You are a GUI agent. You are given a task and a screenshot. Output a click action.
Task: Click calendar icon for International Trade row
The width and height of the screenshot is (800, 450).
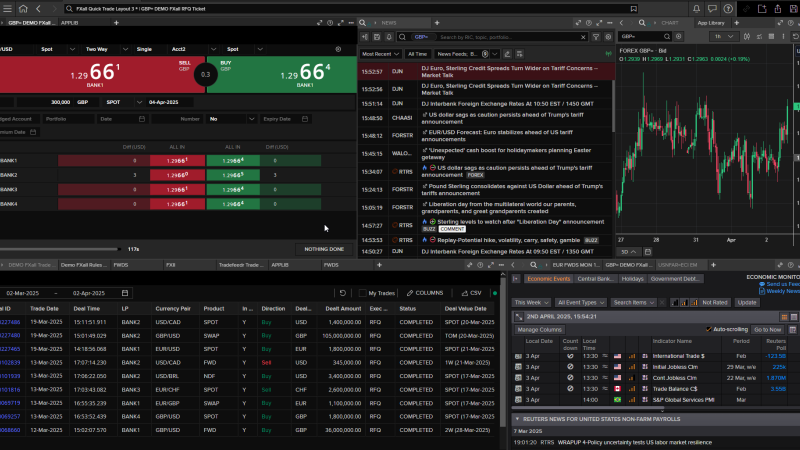pyautogui.click(x=518, y=355)
